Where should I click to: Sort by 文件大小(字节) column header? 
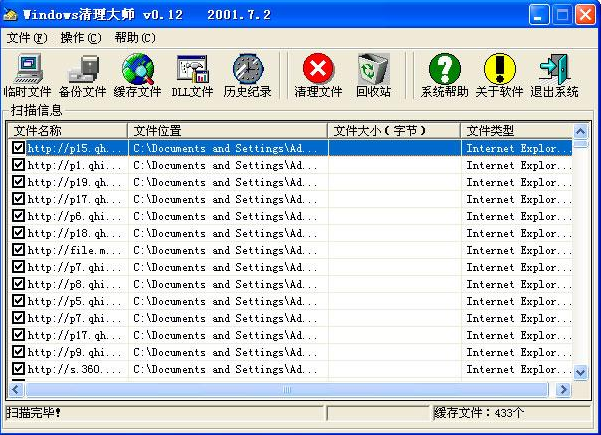coord(394,131)
